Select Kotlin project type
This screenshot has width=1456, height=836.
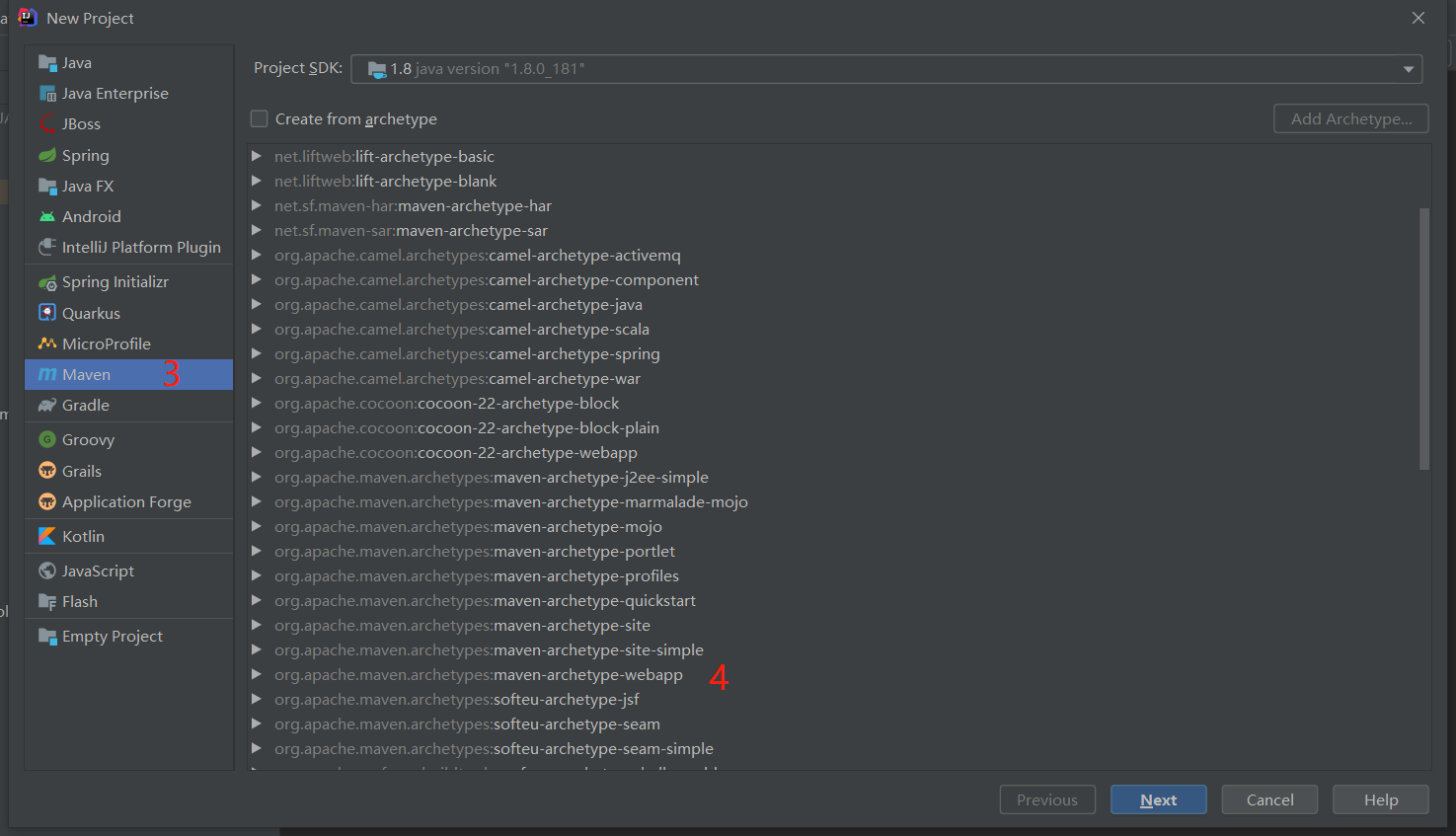pos(128,536)
